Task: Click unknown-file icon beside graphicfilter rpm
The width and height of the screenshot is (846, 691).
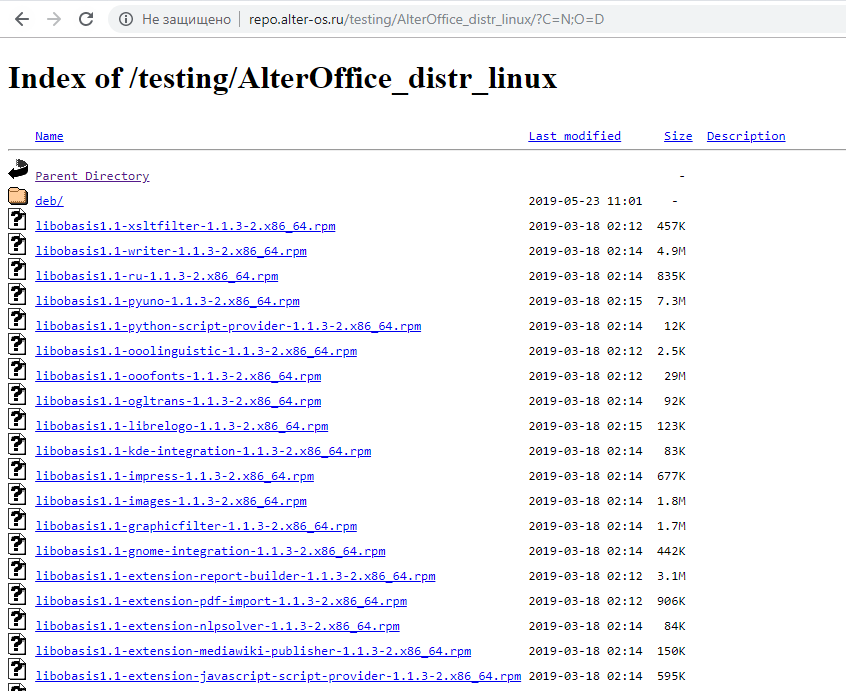Action: [x=17, y=519]
